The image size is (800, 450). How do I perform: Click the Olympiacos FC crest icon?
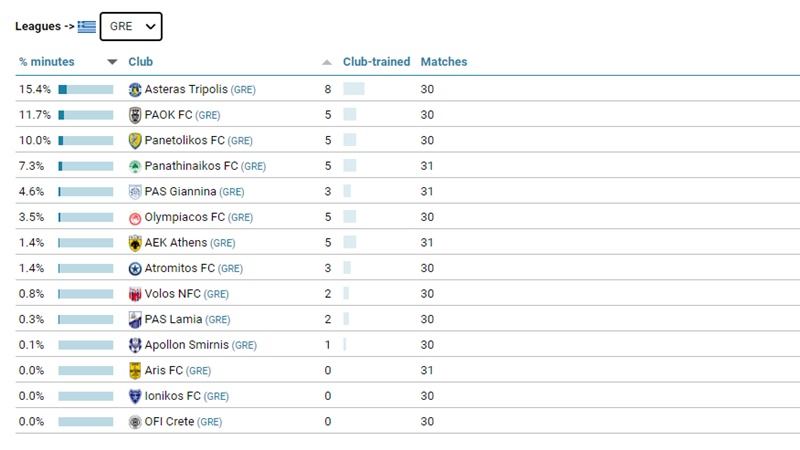tap(135, 217)
